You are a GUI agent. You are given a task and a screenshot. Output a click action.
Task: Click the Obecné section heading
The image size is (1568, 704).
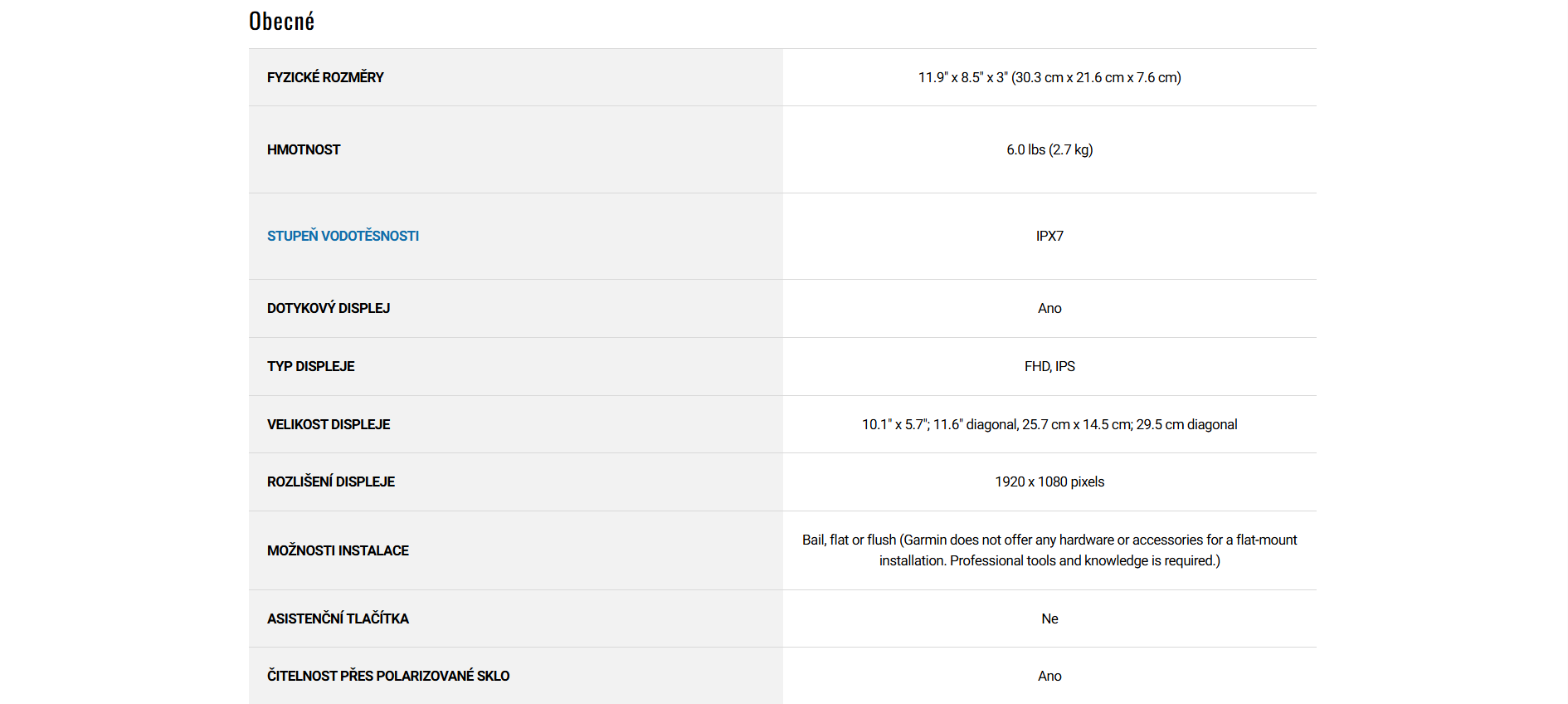[x=281, y=22]
